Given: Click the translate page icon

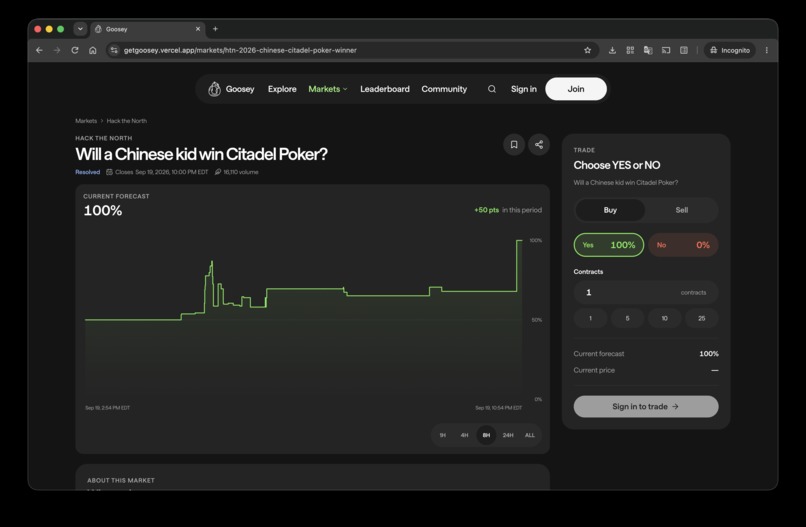Looking at the screenshot, I should [648, 50].
